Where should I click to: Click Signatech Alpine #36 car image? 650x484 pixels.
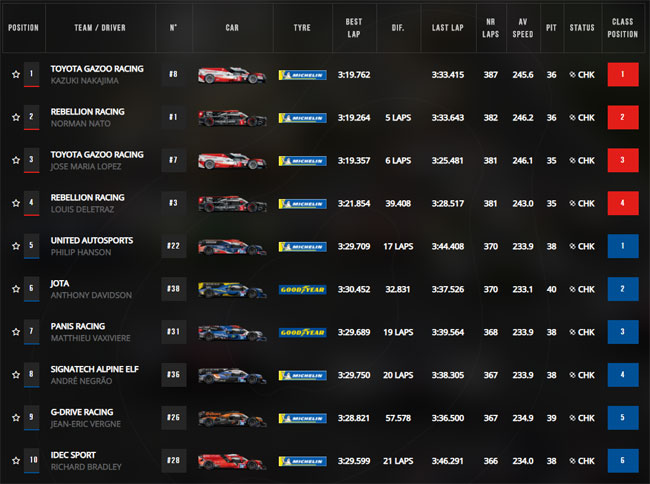232,375
